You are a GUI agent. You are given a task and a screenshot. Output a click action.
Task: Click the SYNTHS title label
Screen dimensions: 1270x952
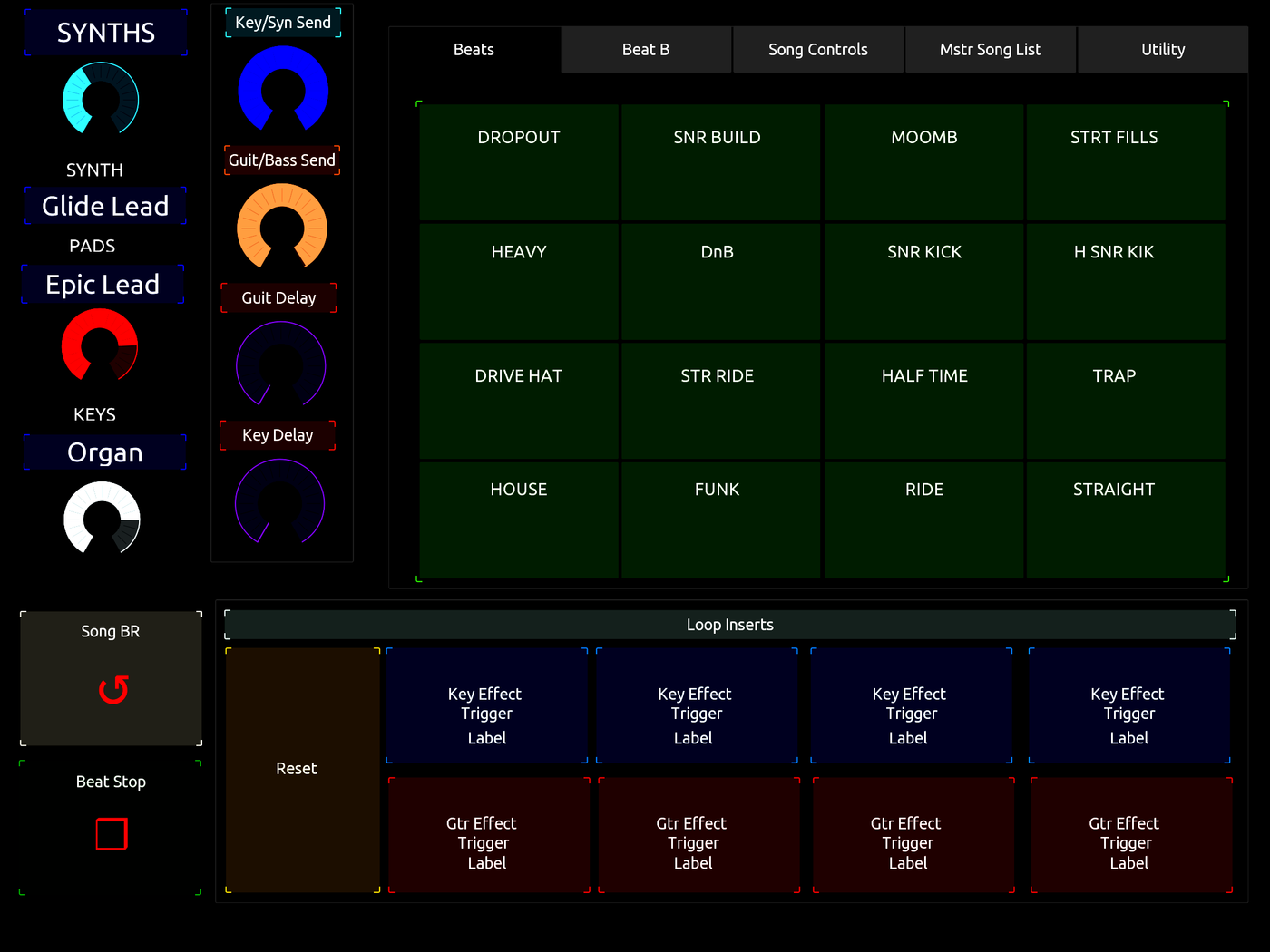(x=106, y=33)
